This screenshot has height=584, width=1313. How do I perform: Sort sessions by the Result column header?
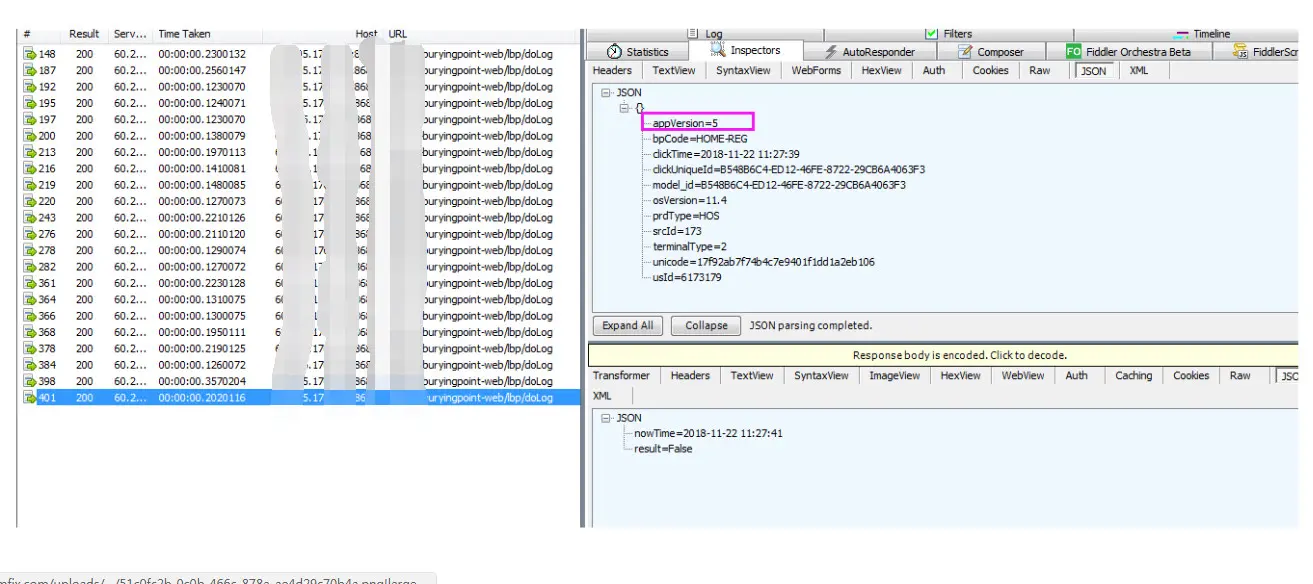point(84,34)
